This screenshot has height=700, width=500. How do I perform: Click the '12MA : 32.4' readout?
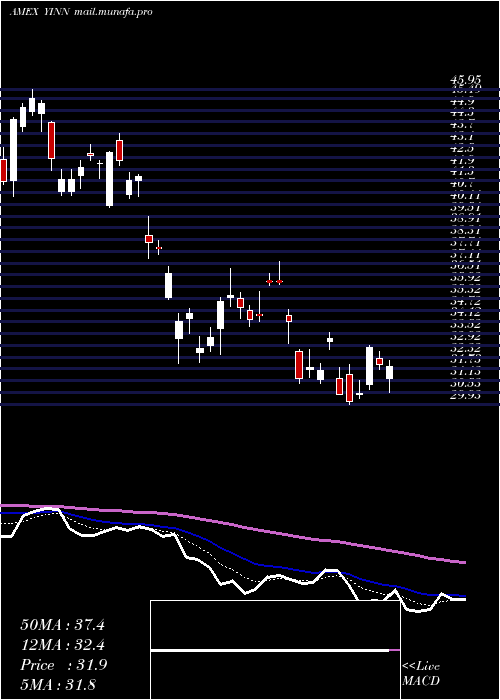[62, 645]
